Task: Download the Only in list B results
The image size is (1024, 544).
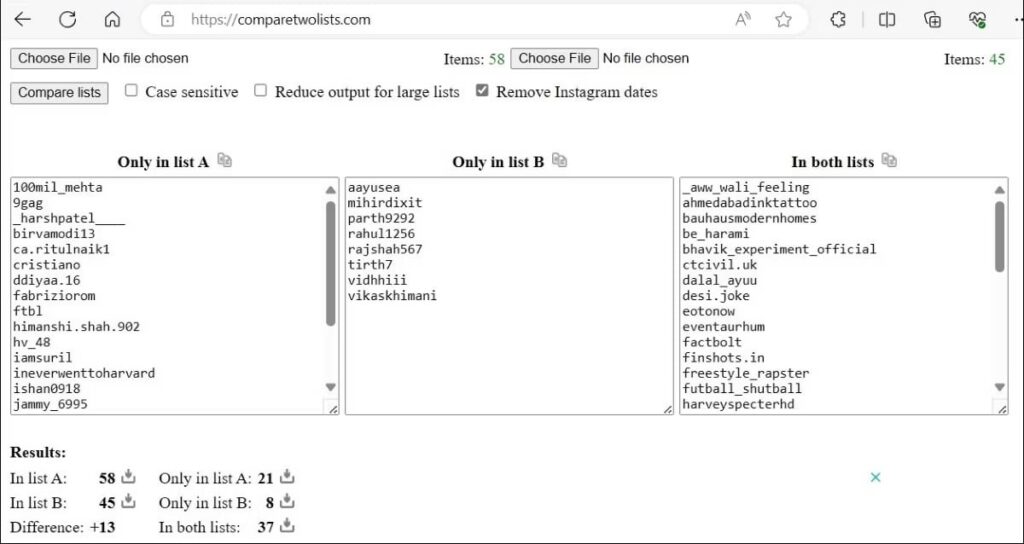Action: [287, 501]
